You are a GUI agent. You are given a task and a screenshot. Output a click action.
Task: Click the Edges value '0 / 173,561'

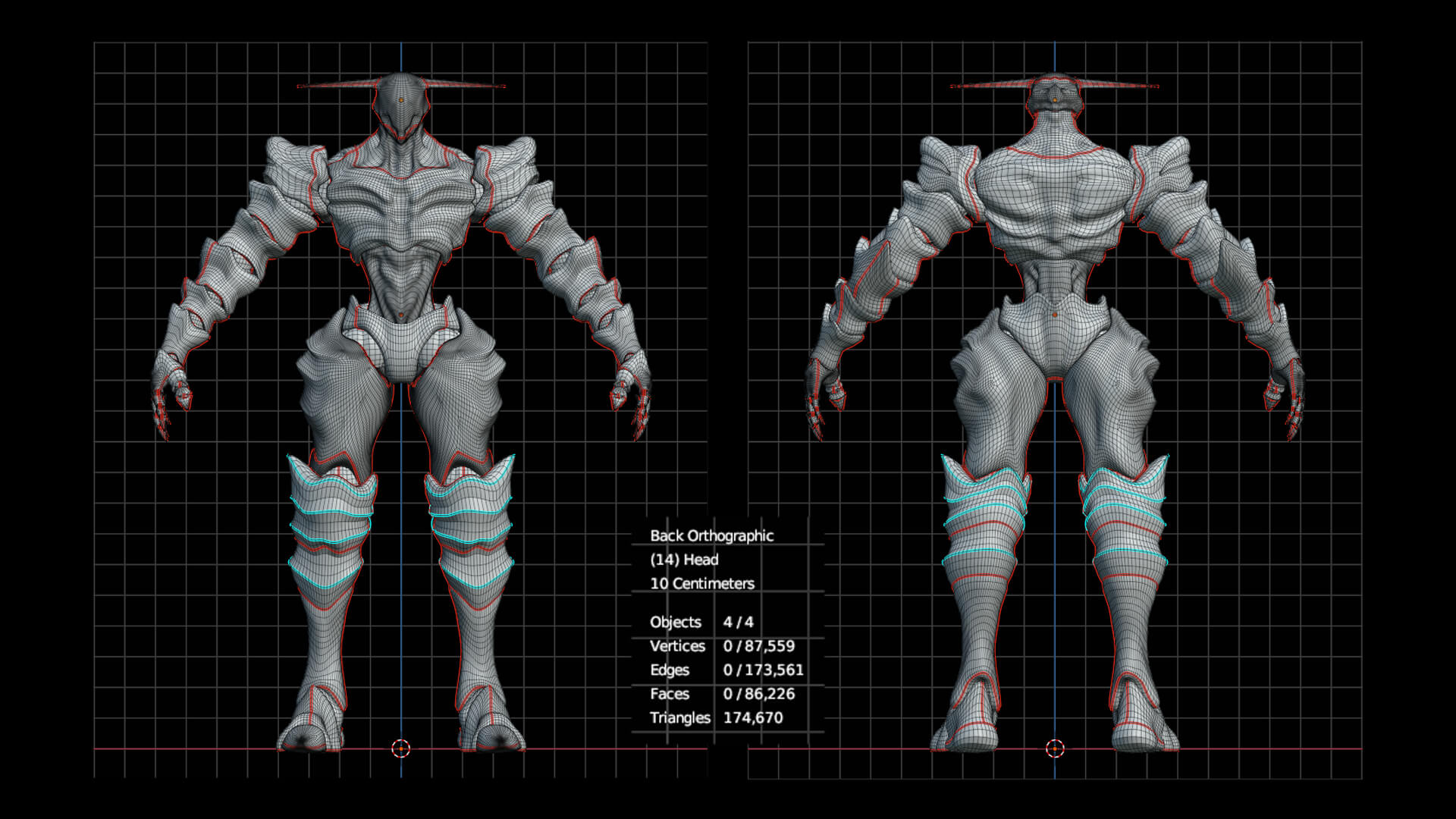(763, 670)
